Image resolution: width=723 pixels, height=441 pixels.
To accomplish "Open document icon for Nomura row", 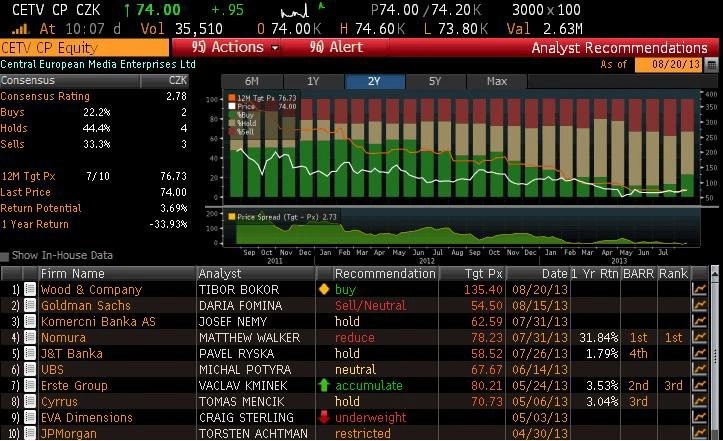I will (x=30, y=338).
